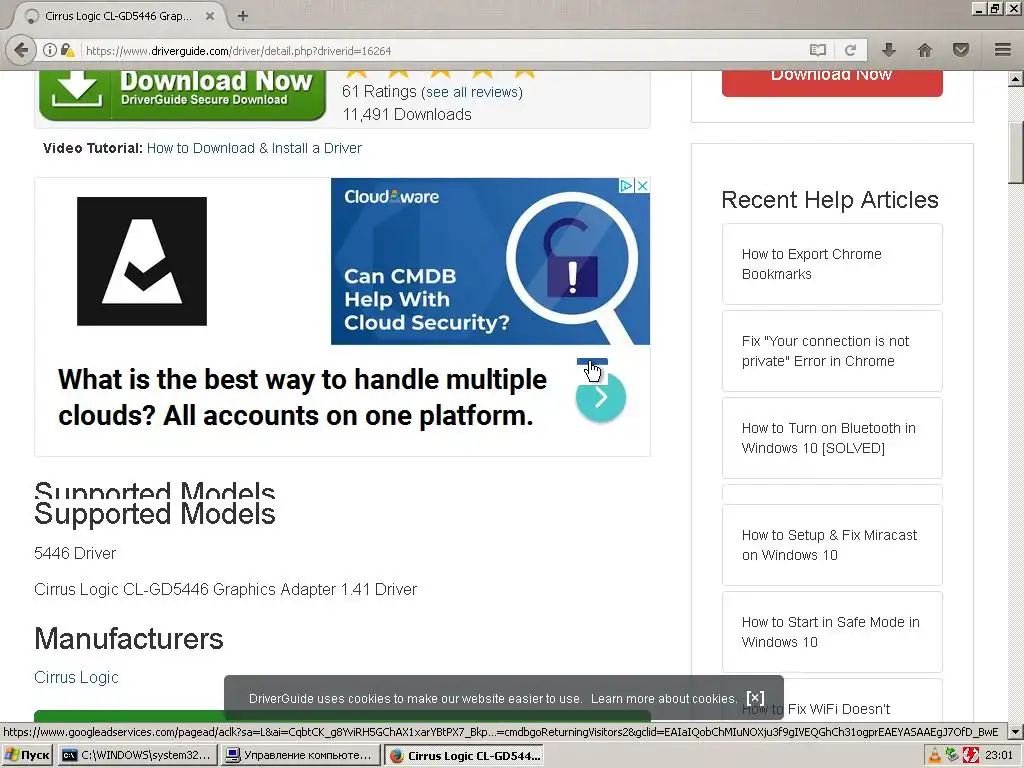Click the red shield tray icon

pyautogui.click(x=970, y=756)
